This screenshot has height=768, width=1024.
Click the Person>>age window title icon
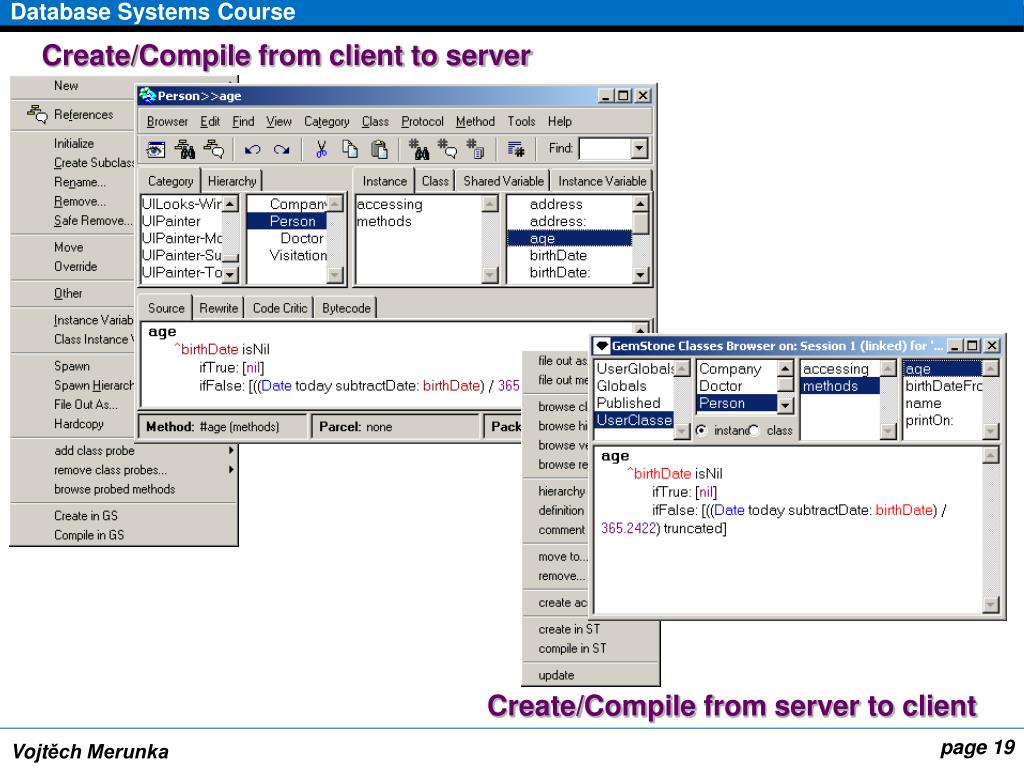coord(148,95)
